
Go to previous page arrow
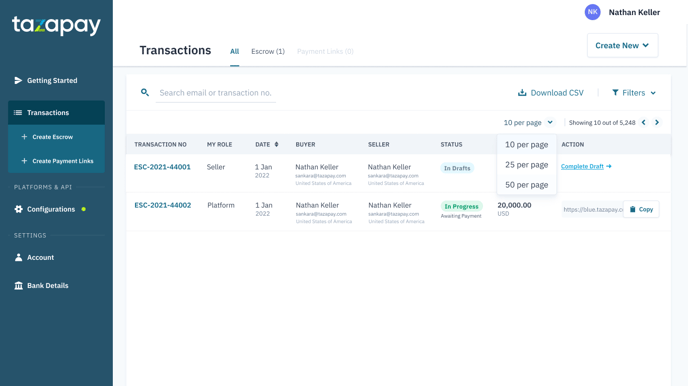click(x=644, y=122)
